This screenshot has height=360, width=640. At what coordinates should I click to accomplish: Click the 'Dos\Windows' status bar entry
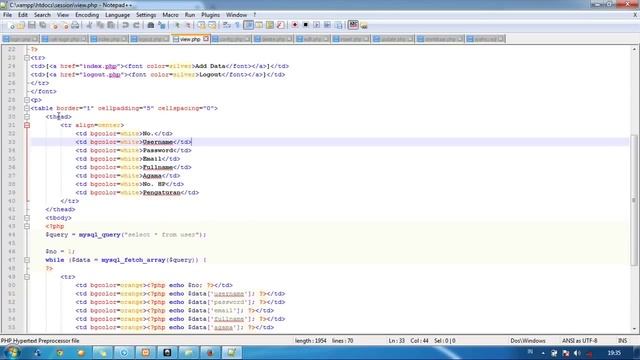pos(528,340)
